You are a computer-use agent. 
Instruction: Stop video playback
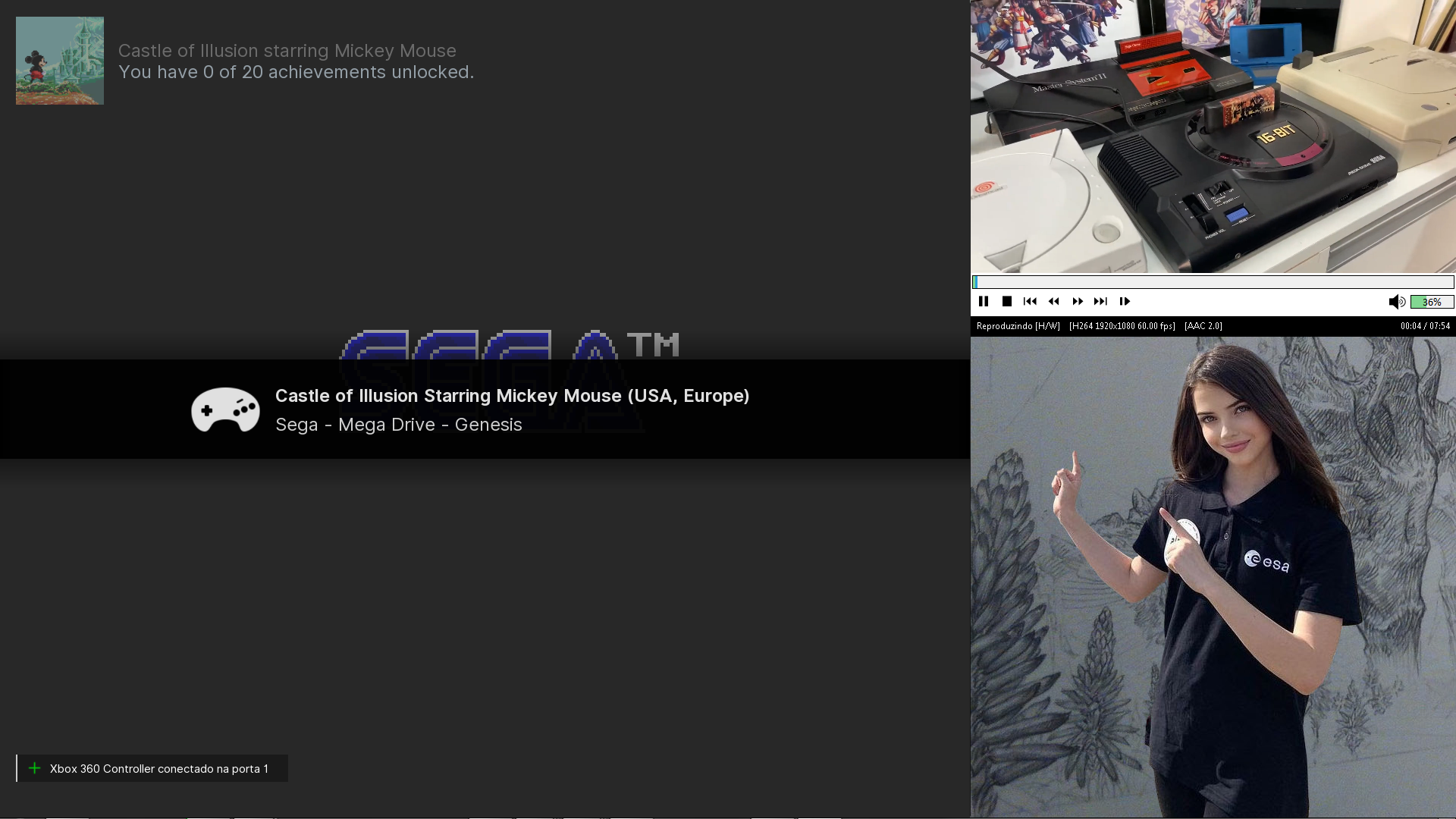1007,302
